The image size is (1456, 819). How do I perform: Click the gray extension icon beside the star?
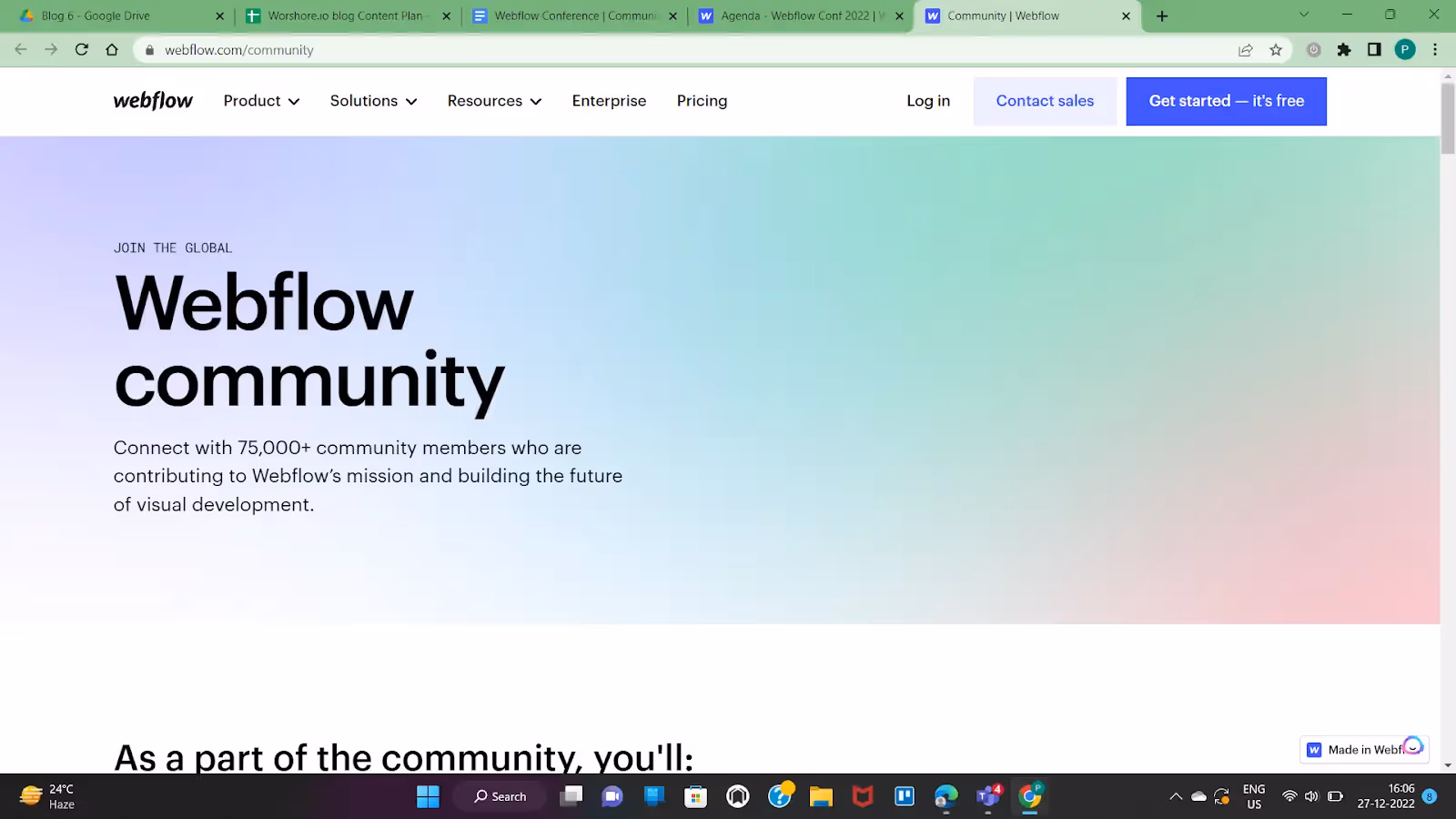click(1313, 50)
